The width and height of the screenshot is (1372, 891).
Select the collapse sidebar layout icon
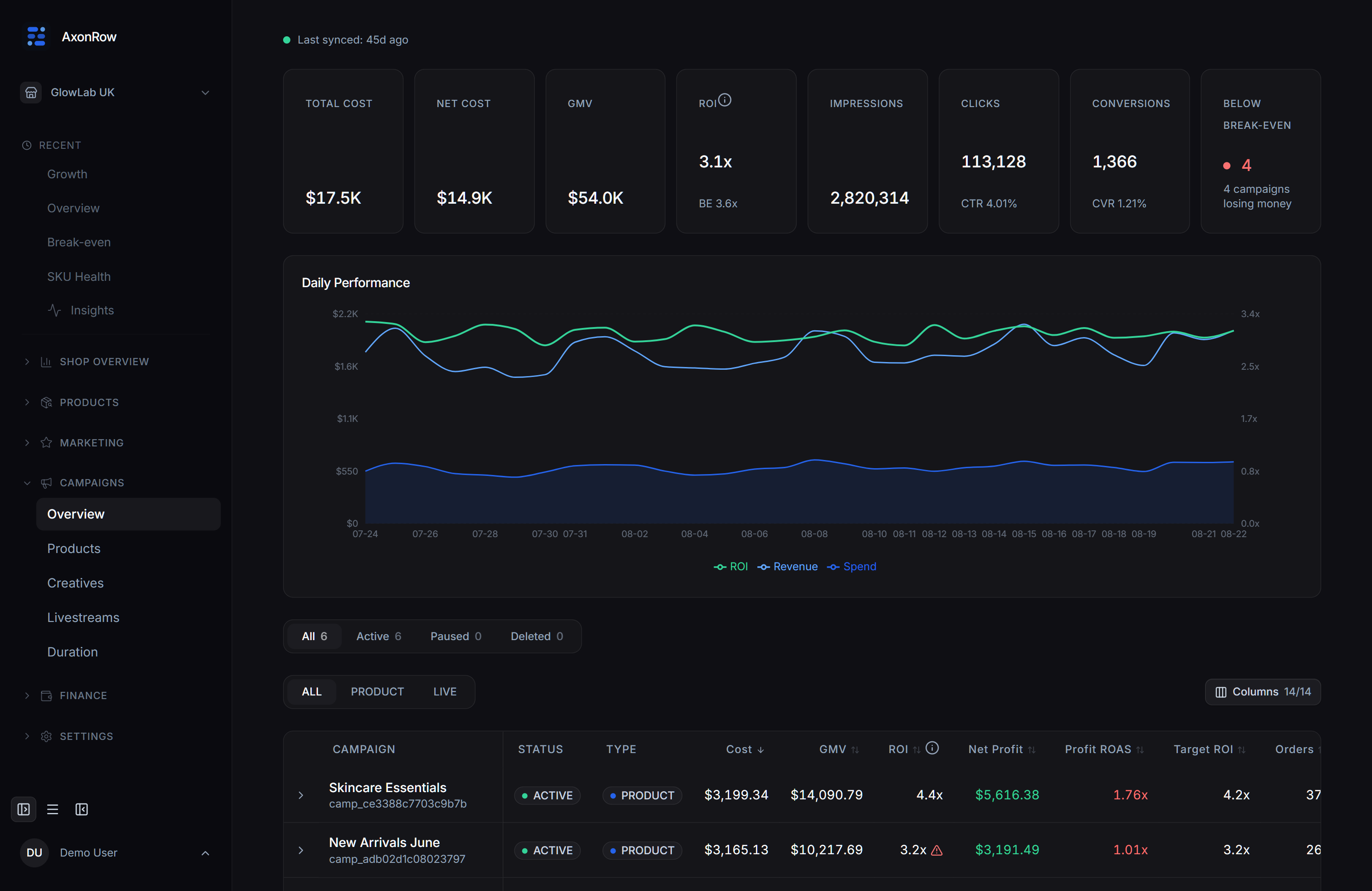coord(82,809)
